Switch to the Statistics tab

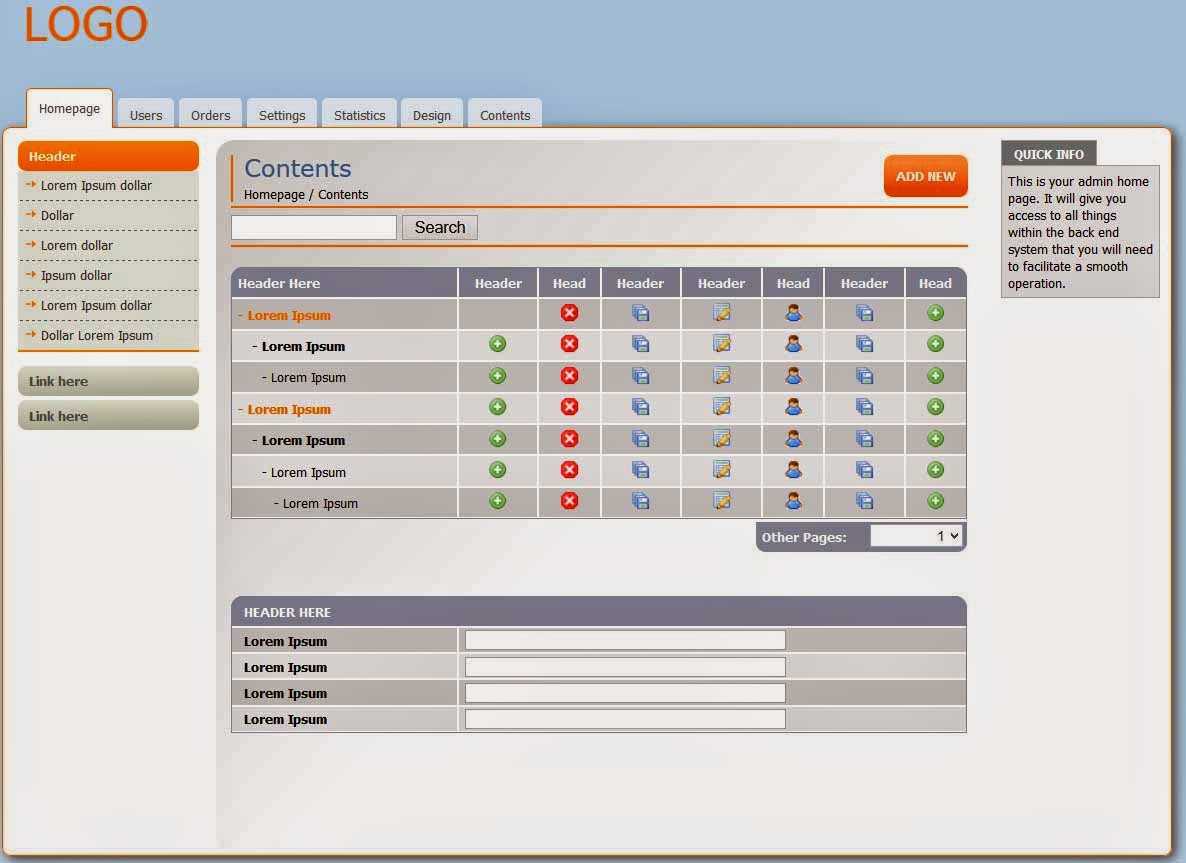pyautogui.click(x=359, y=114)
